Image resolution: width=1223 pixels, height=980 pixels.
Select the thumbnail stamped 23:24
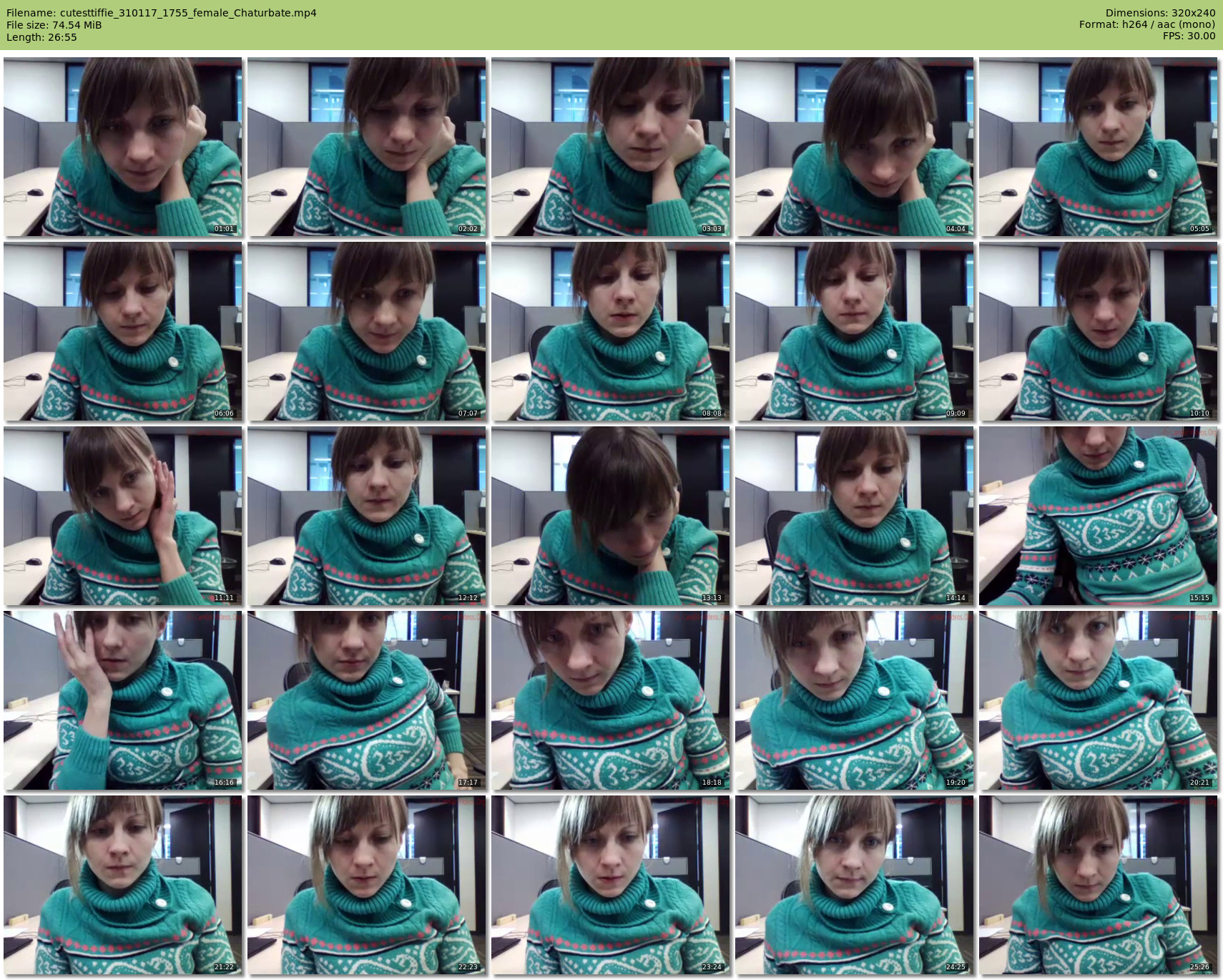[611, 885]
